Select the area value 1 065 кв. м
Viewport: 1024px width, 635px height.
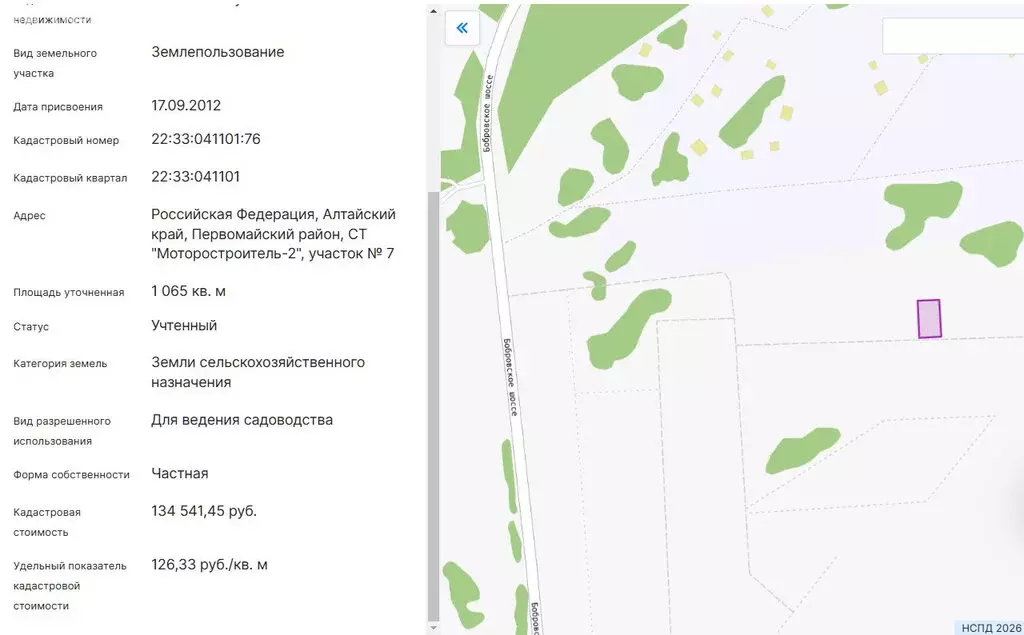(188, 291)
